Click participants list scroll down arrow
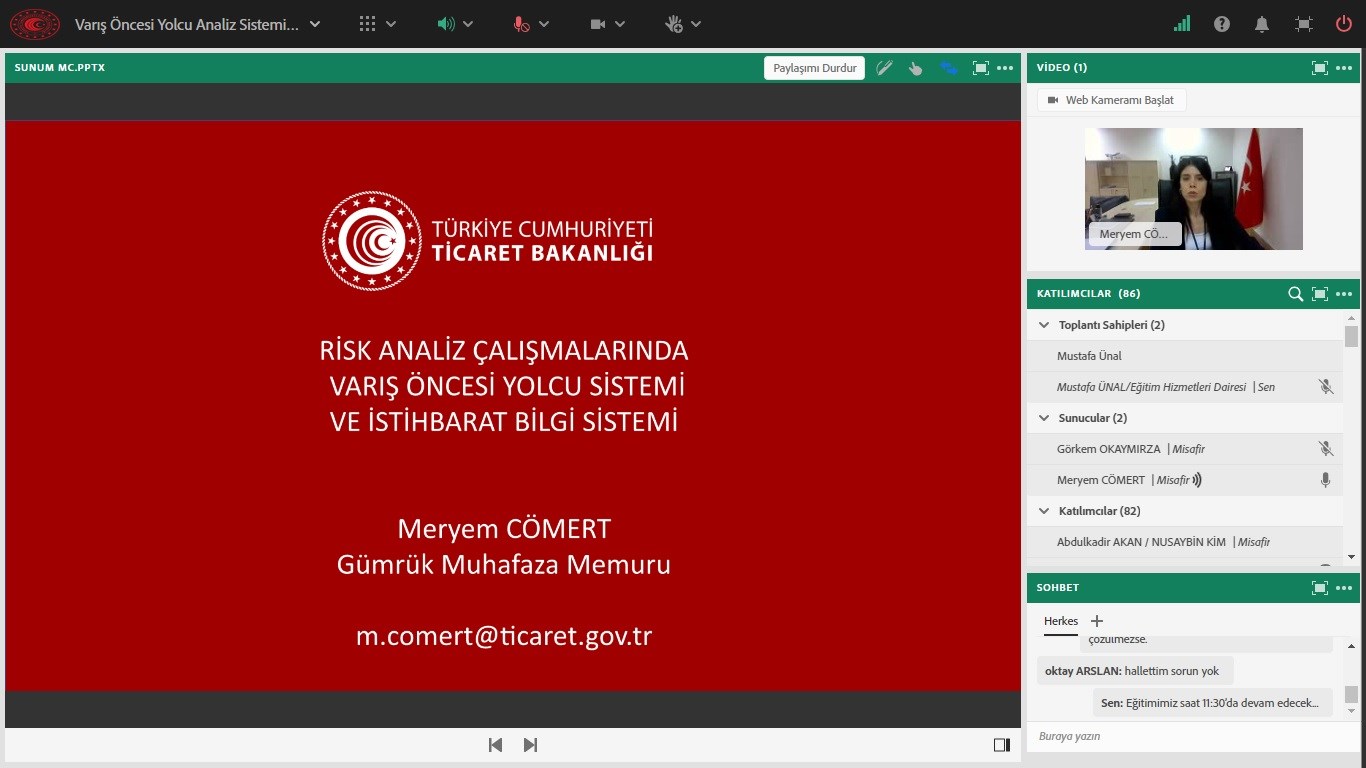The width and height of the screenshot is (1366, 768). pyautogui.click(x=1352, y=556)
